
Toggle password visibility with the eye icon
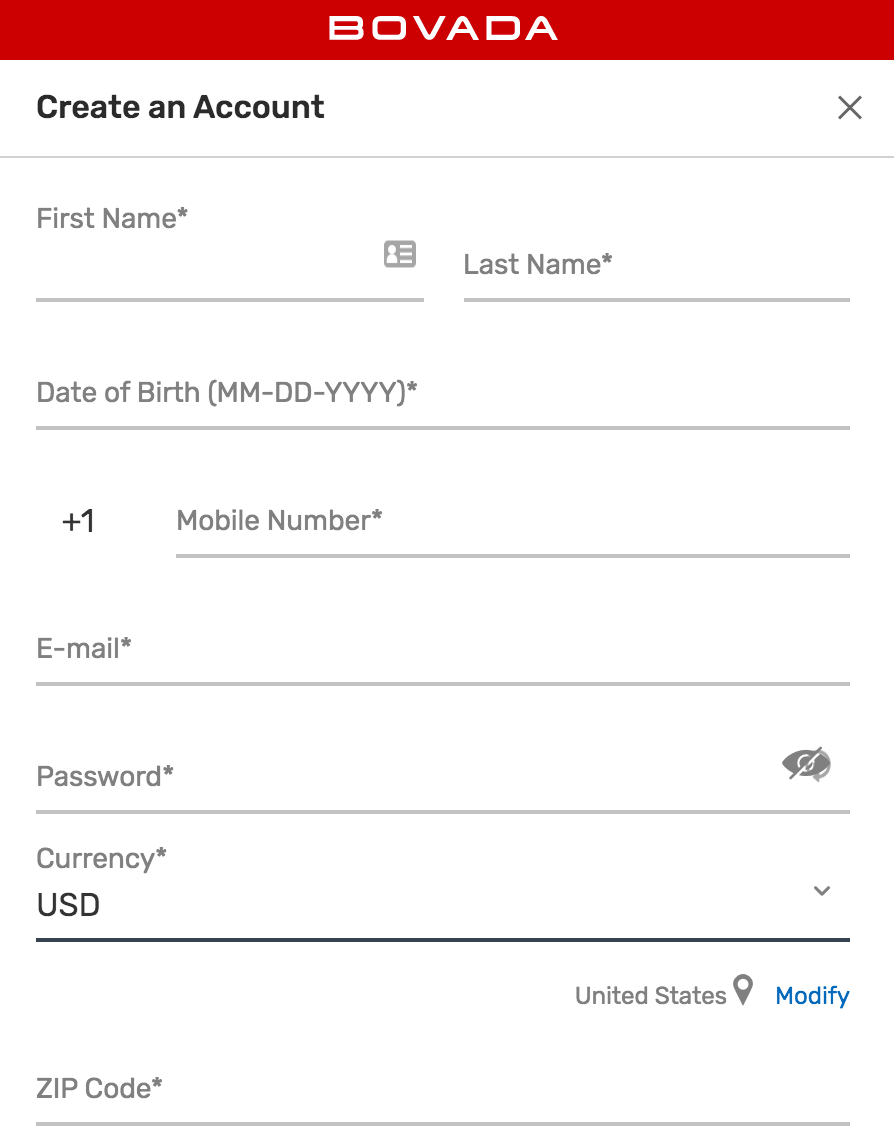[x=807, y=764]
